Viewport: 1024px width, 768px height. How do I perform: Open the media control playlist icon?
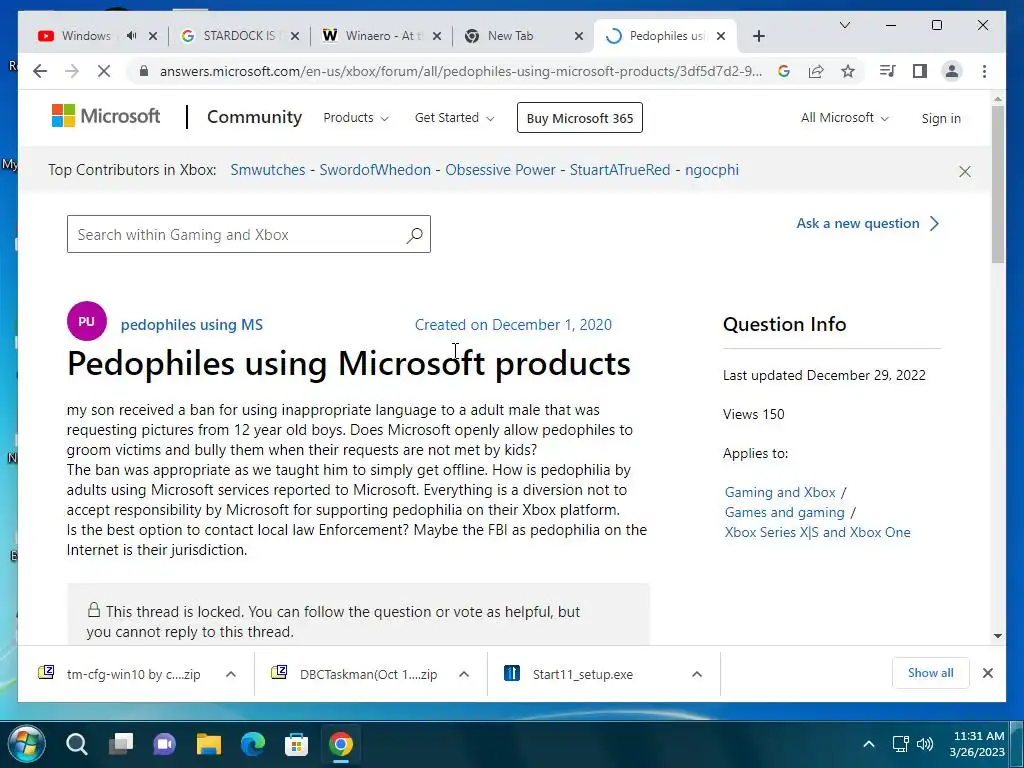(888, 71)
